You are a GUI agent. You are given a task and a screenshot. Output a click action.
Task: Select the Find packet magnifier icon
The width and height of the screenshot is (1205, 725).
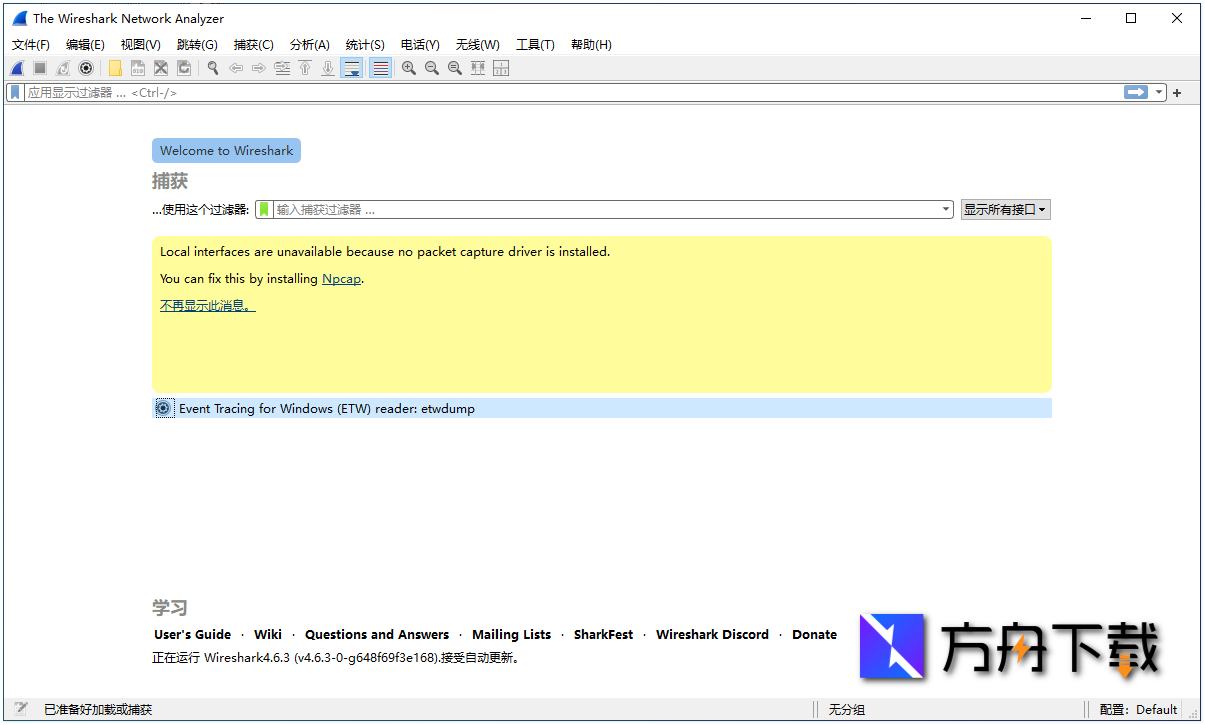click(x=212, y=68)
